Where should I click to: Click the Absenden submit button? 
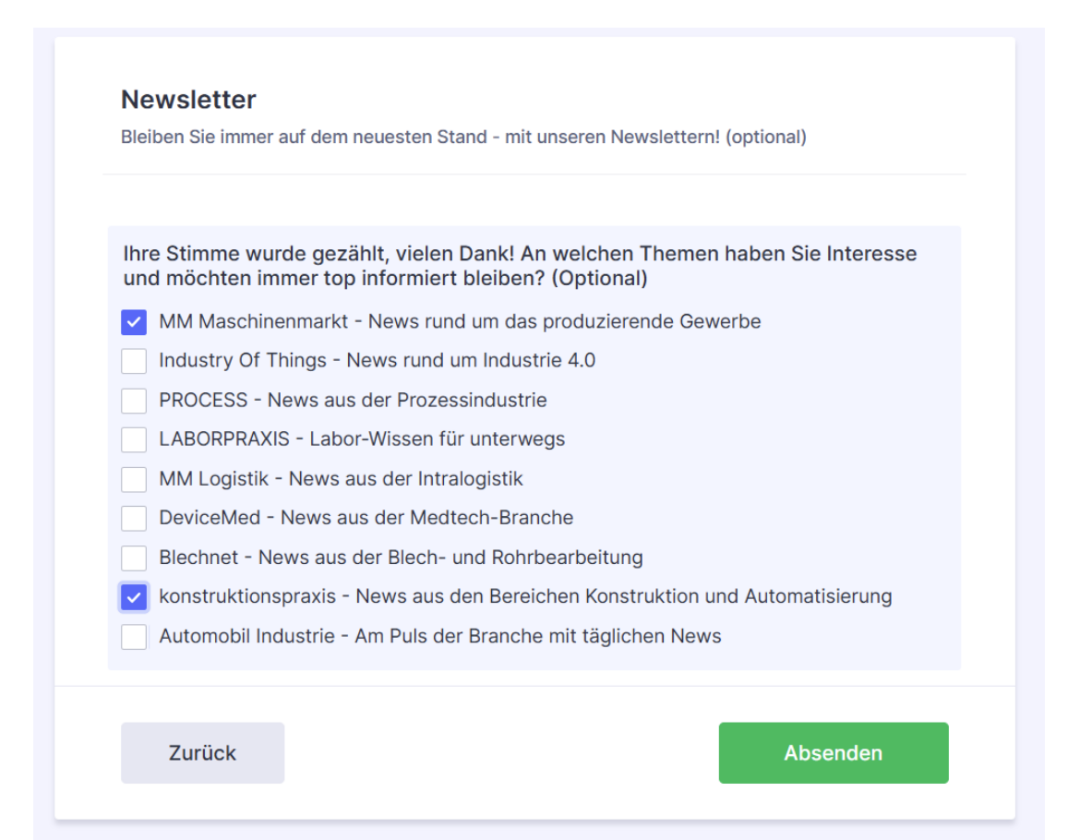coord(833,753)
